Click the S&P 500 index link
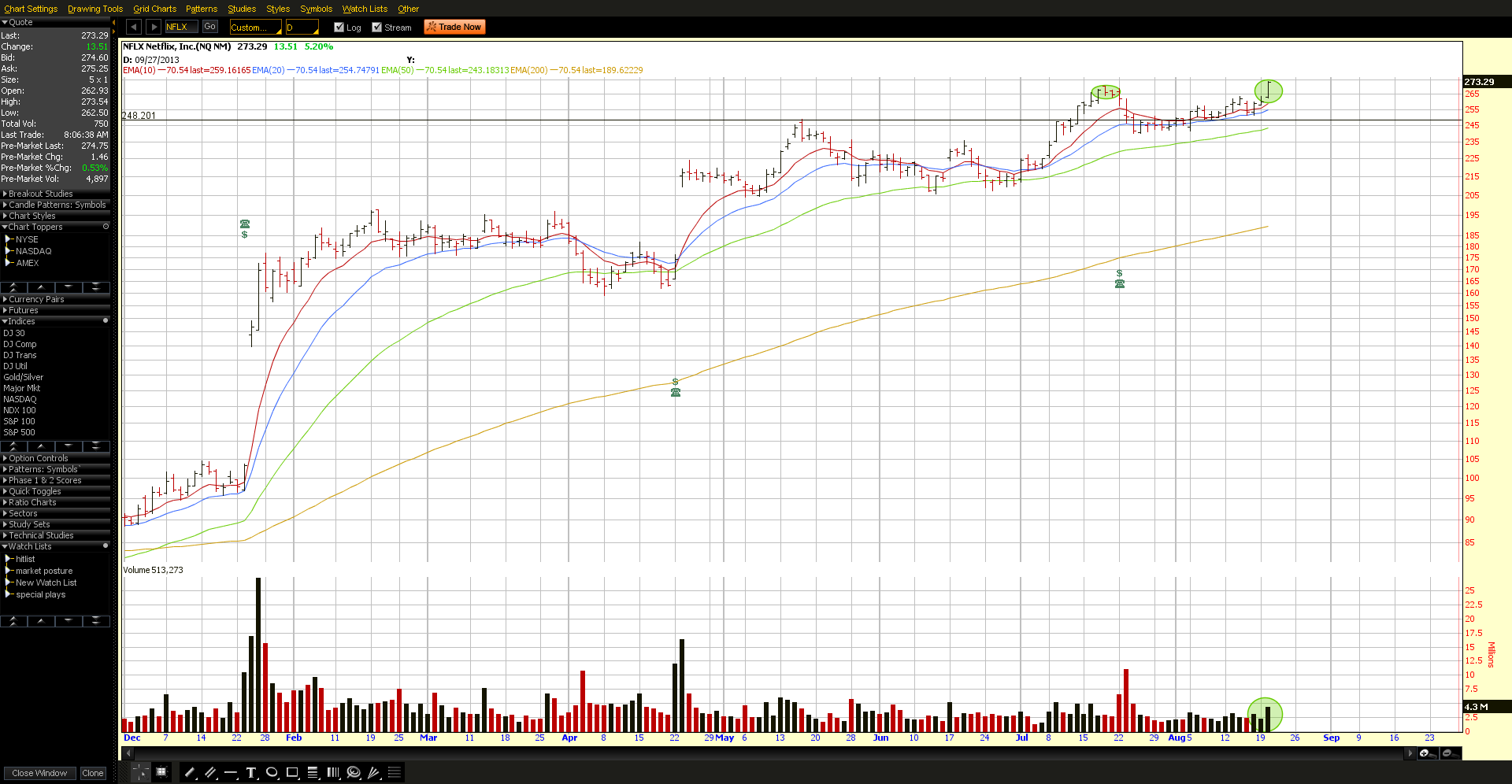This screenshot has width=1512, height=784. point(19,432)
